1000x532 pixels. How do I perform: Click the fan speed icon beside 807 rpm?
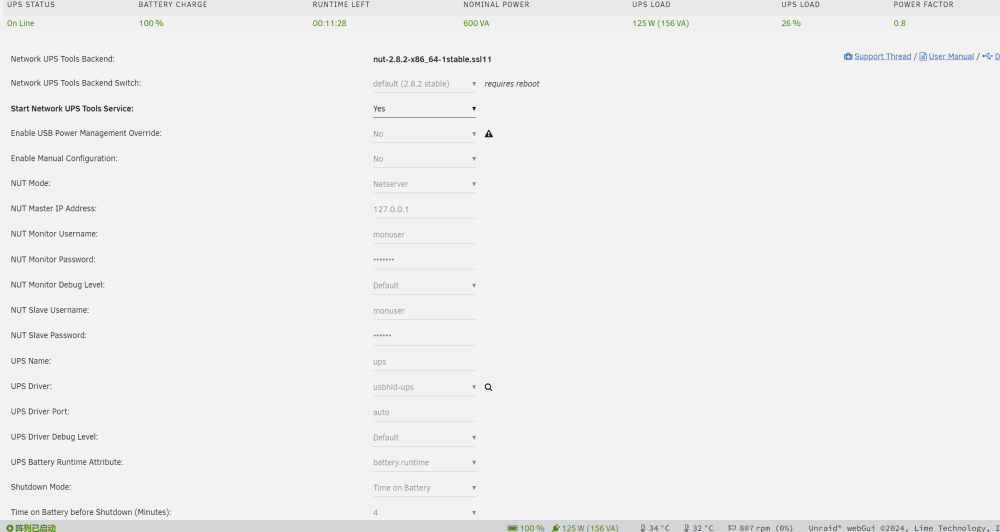click(732, 528)
